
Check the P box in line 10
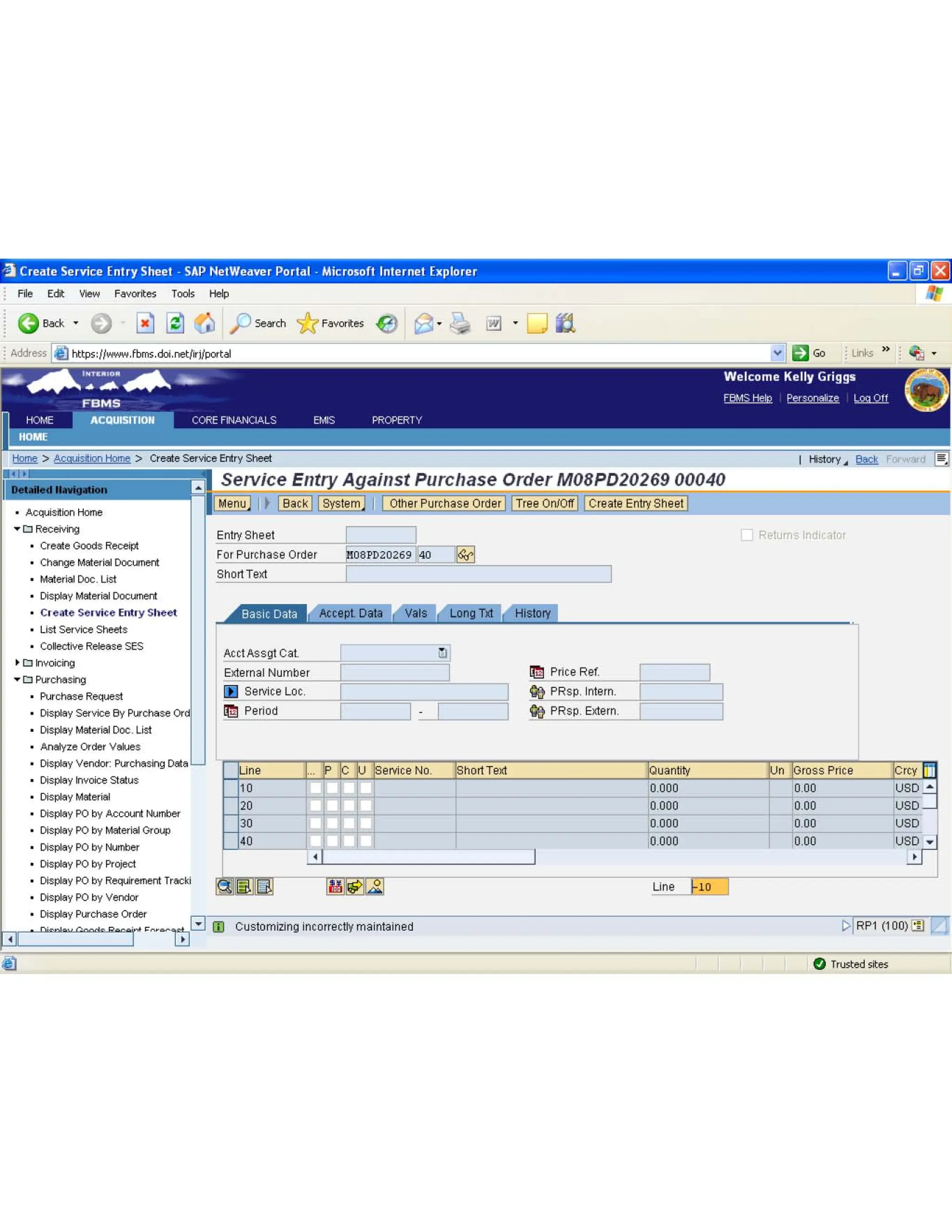(x=332, y=788)
